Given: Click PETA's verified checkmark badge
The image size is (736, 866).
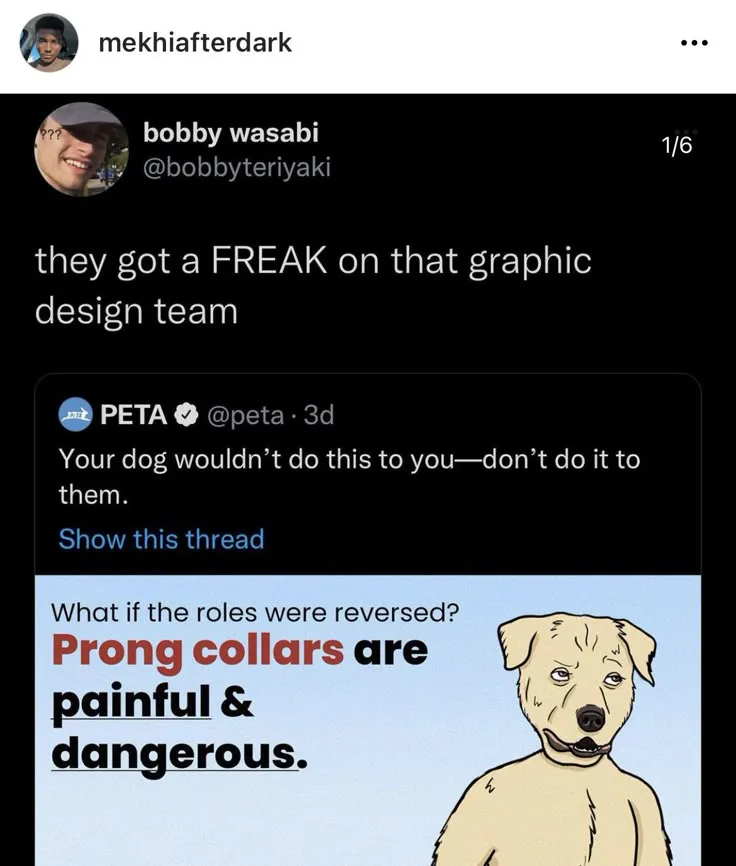Looking at the screenshot, I should pyautogui.click(x=186, y=414).
